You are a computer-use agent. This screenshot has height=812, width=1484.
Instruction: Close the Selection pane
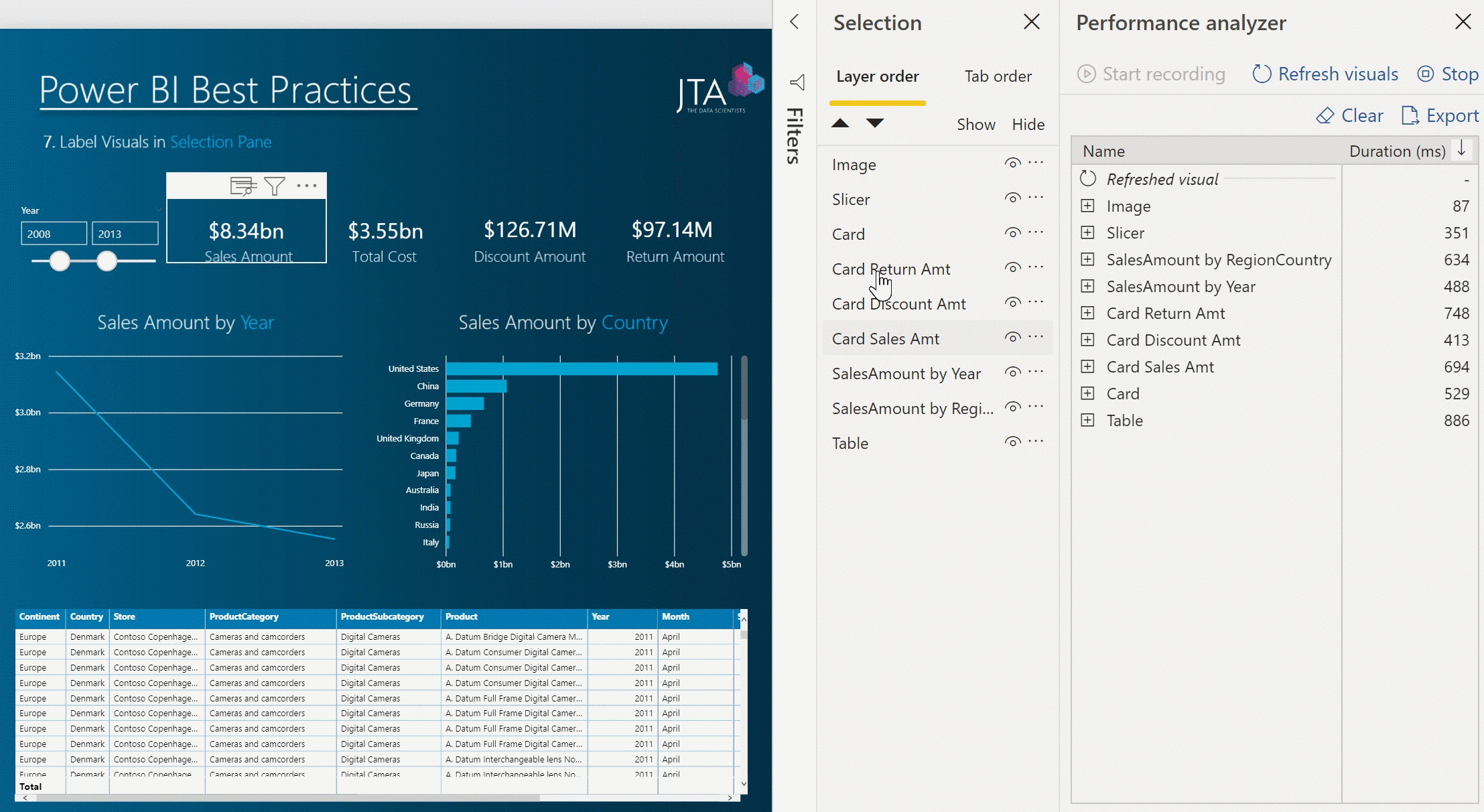pyautogui.click(x=1032, y=22)
